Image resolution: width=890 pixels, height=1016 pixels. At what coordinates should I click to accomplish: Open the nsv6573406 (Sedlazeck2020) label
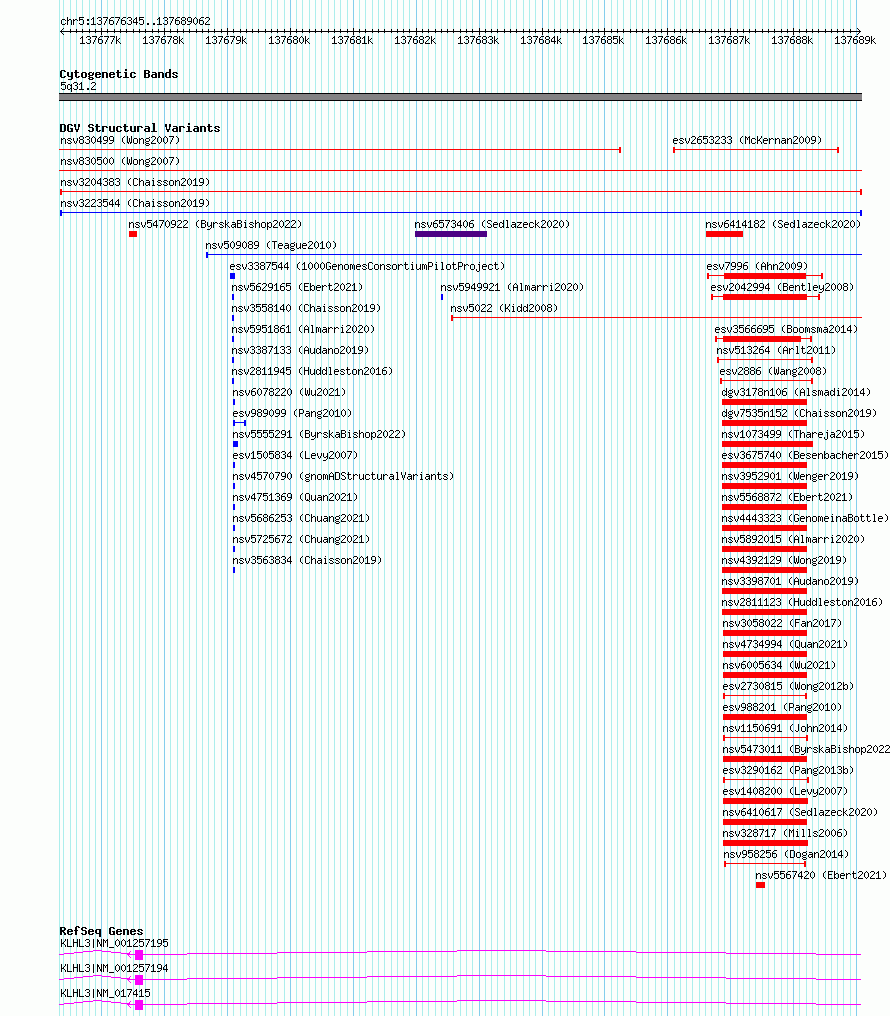point(492,224)
